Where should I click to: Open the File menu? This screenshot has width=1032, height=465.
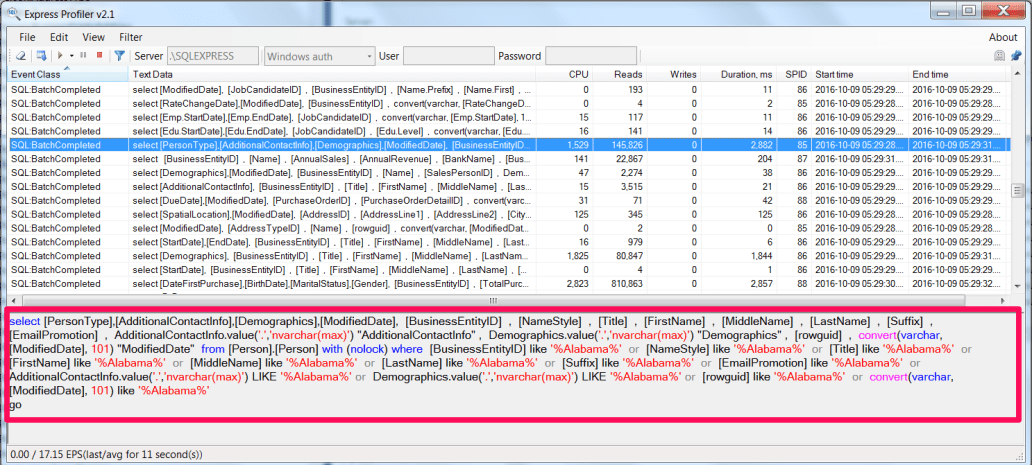27,37
